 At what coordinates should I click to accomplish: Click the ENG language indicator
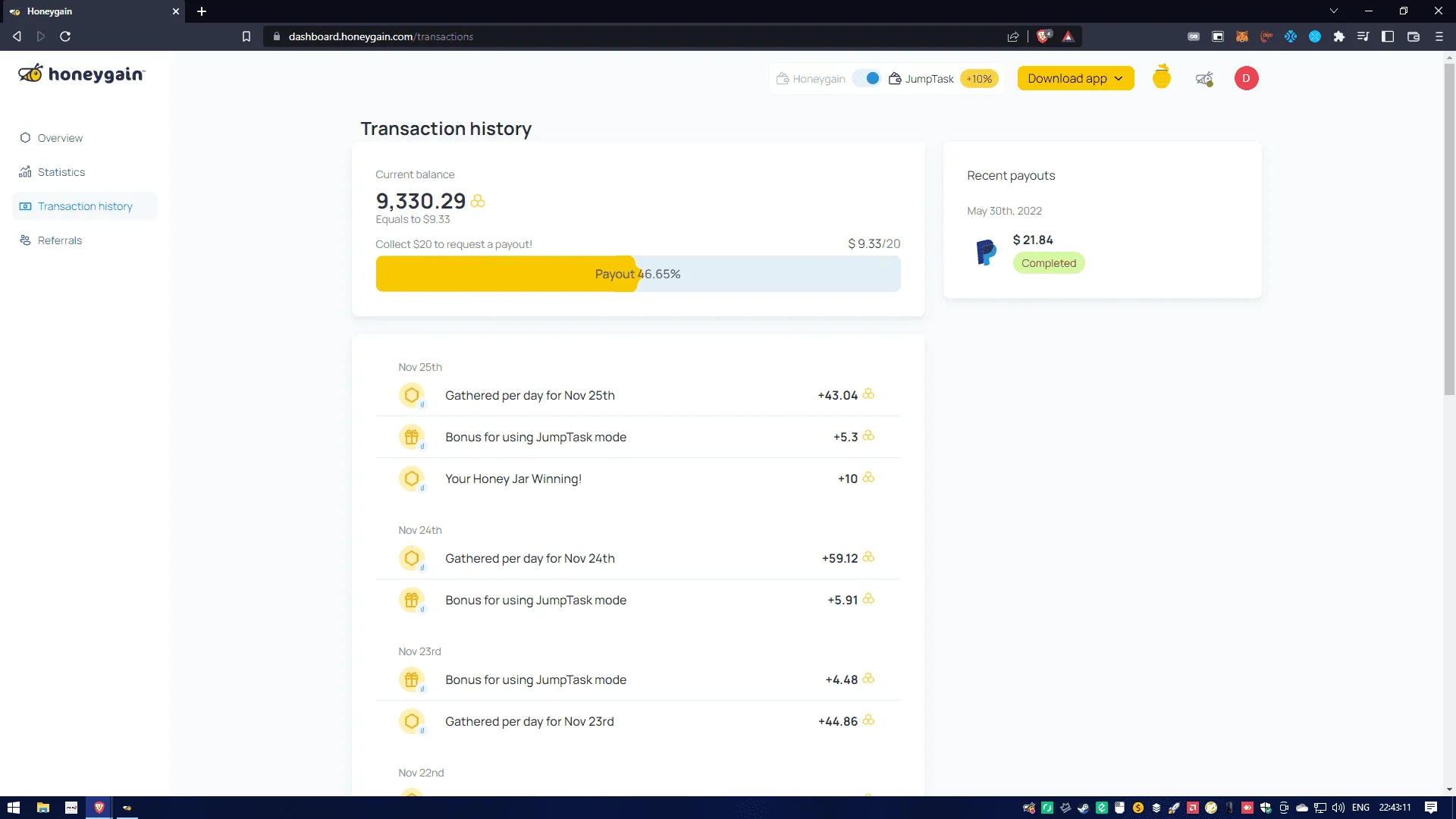click(x=1360, y=808)
